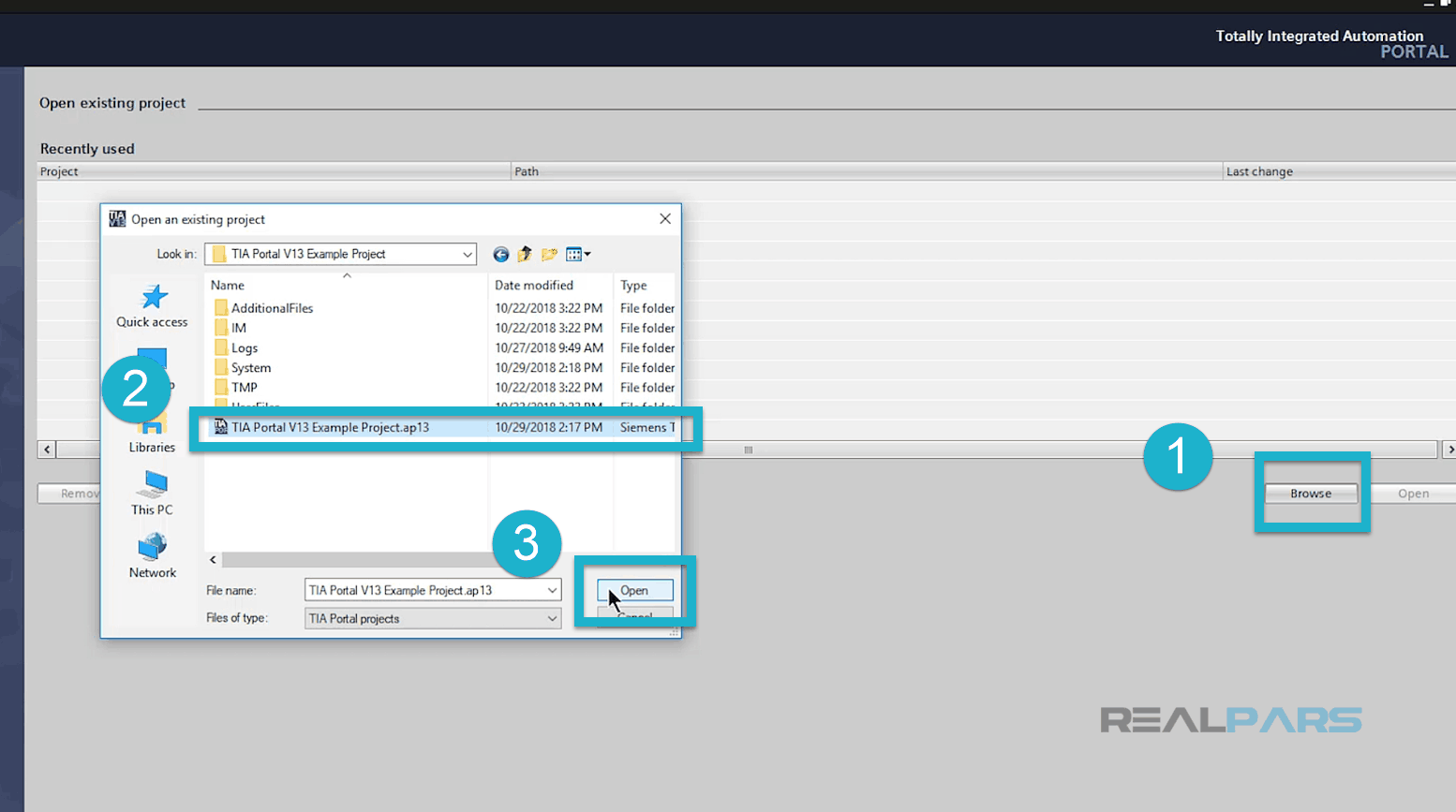Viewport: 1456px width, 812px height.
Task: Click Last change column header
Action: 1340,171
